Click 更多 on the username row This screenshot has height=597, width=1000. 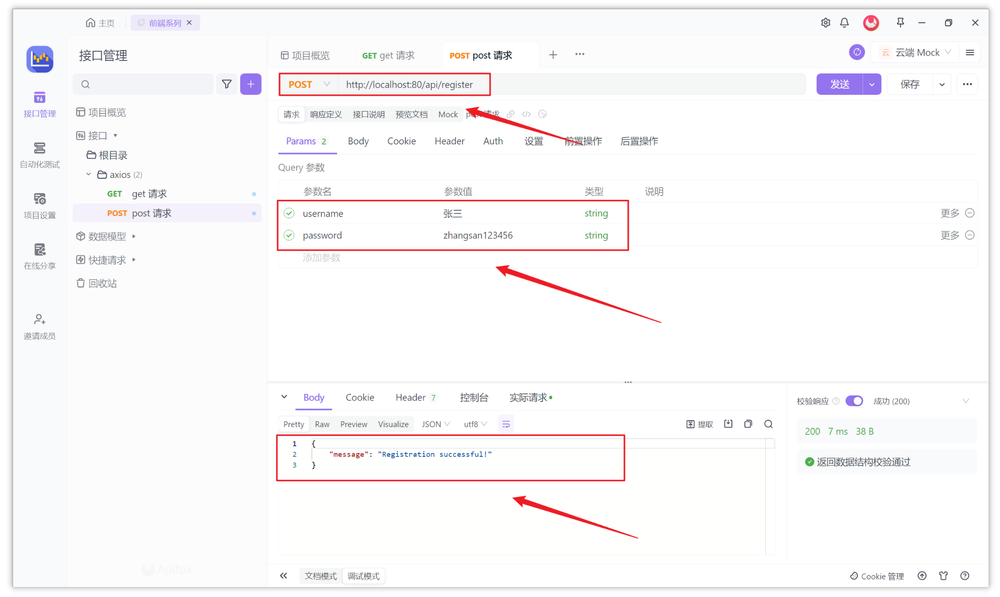click(x=950, y=213)
